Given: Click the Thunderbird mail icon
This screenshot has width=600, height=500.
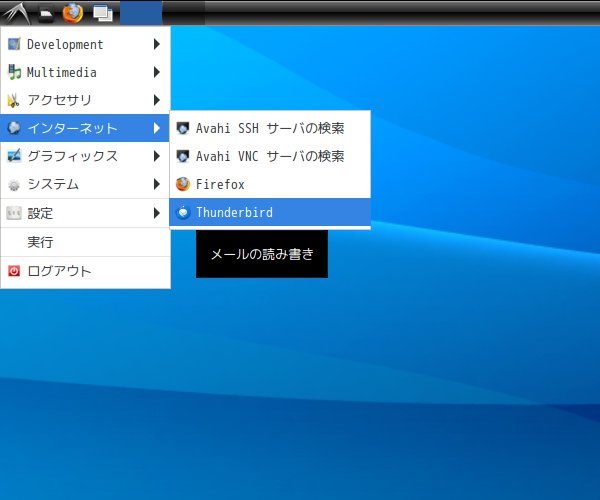Looking at the screenshot, I should pos(183,212).
